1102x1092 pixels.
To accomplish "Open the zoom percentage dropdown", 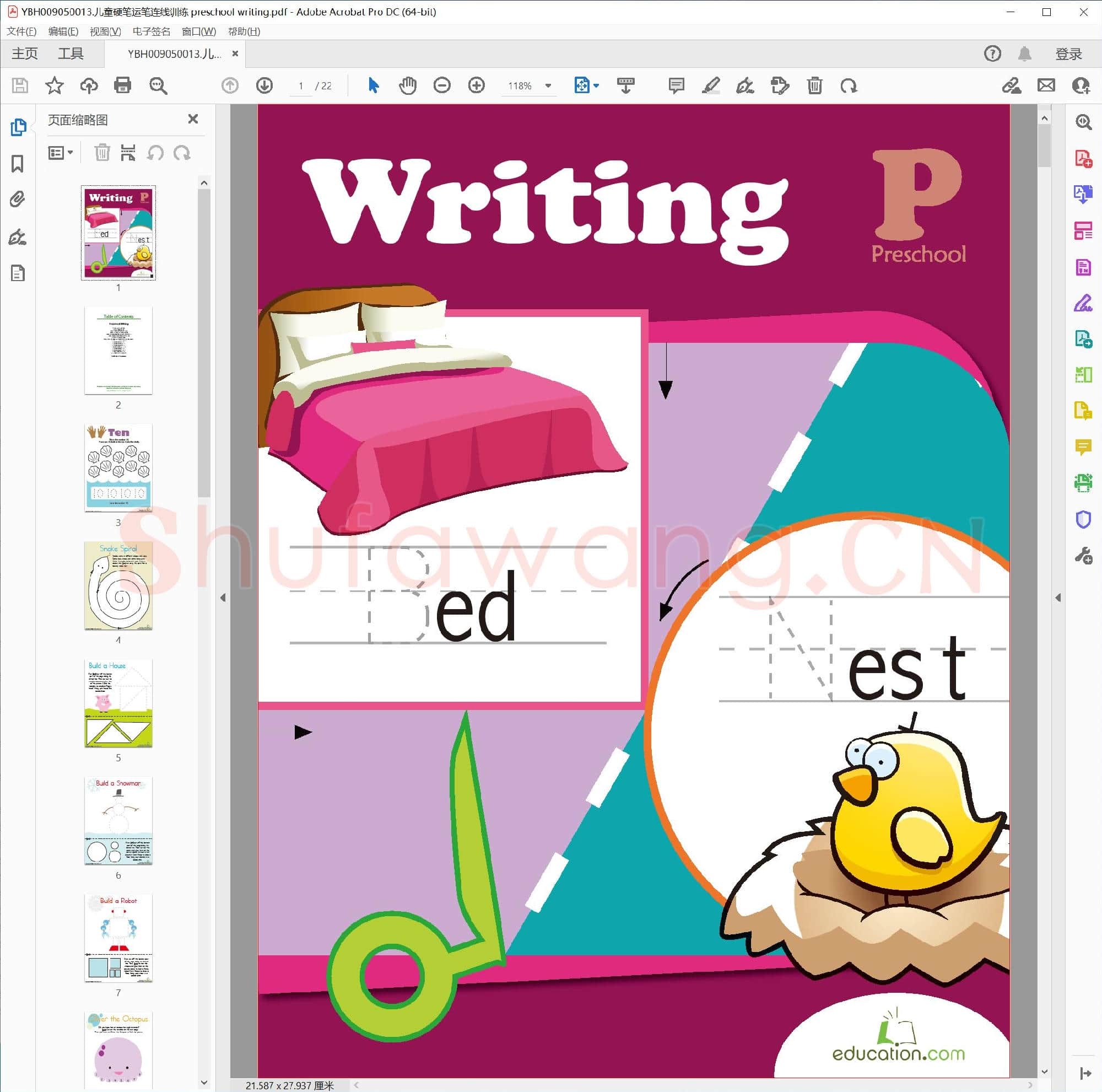I will (548, 85).
